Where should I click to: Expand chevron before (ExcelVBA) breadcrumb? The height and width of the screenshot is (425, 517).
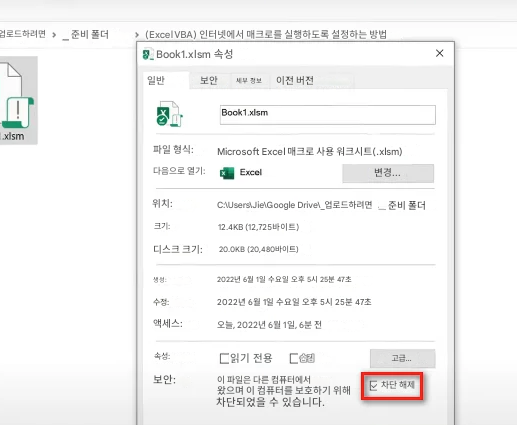click(x=137, y=35)
